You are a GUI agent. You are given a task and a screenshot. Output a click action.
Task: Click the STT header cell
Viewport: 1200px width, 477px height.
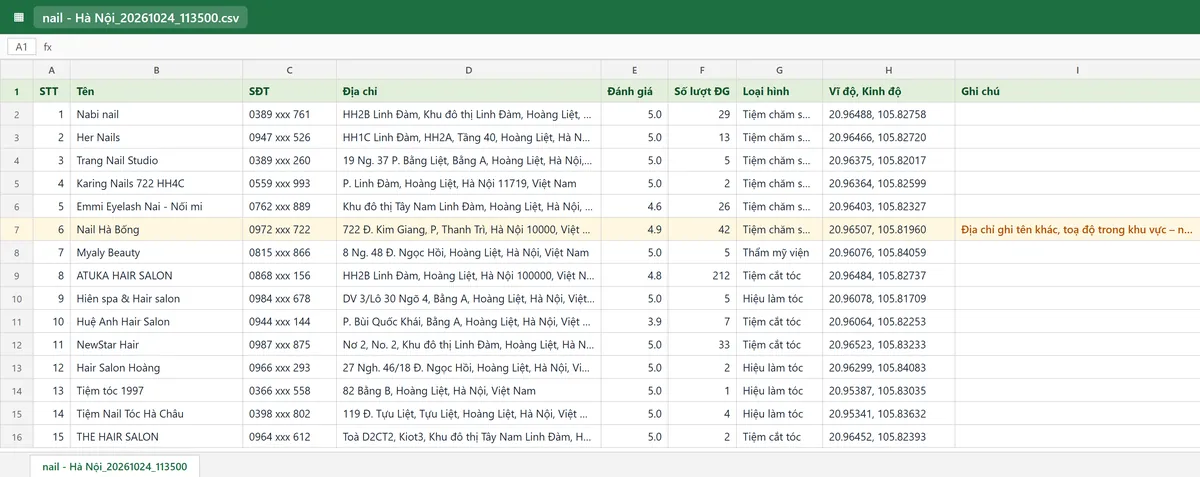51,91
